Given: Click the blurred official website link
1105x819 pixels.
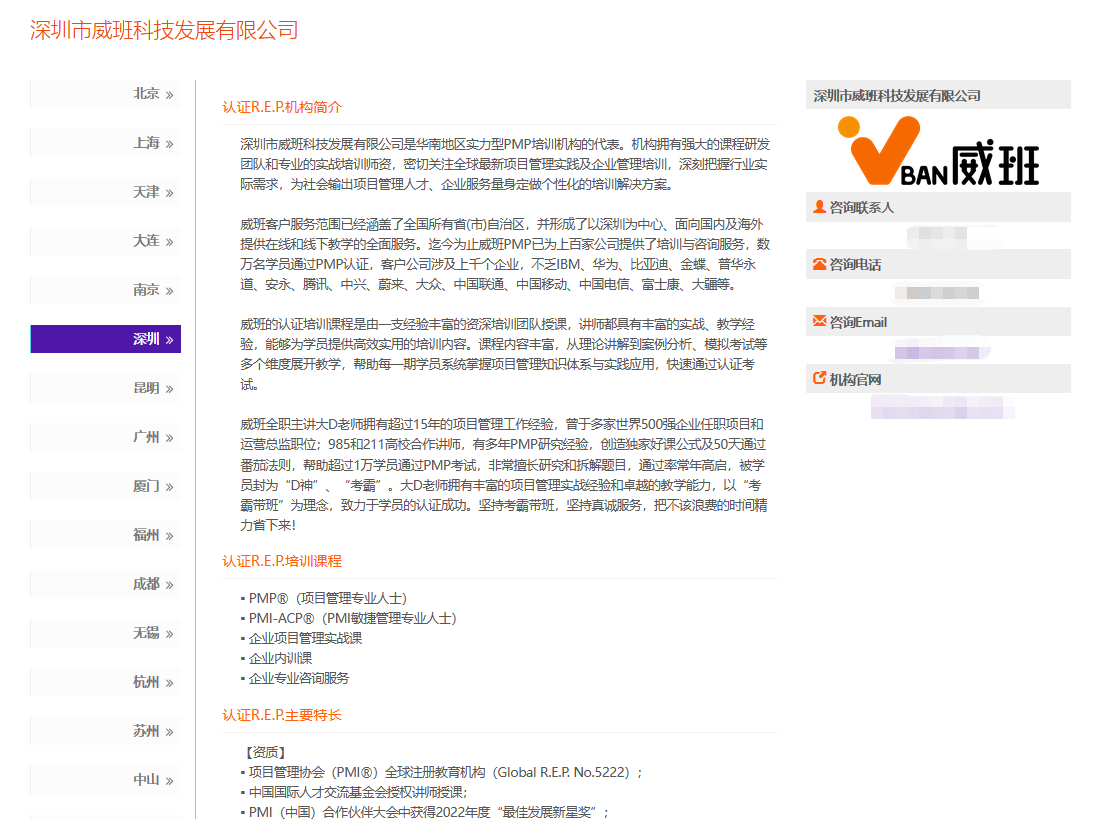Looking at the screenshot, I should point(942,407).
